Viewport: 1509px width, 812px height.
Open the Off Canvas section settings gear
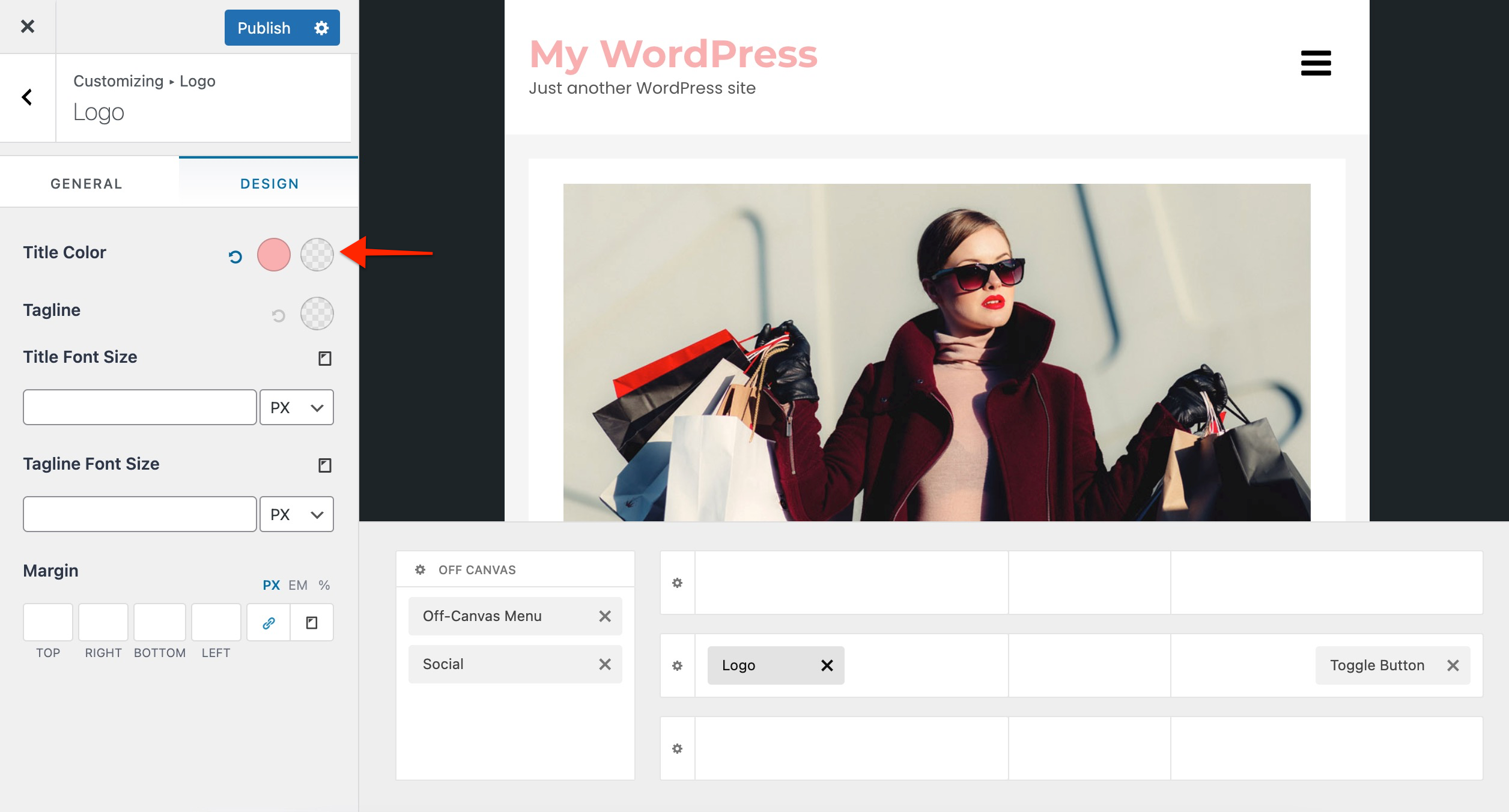[x=420, y=569]
